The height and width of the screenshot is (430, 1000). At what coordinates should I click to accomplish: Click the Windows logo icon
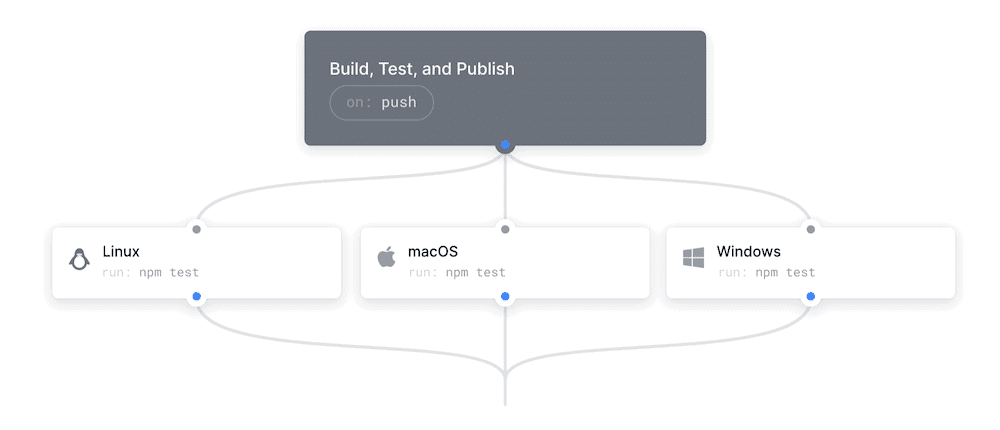[693, 258]
